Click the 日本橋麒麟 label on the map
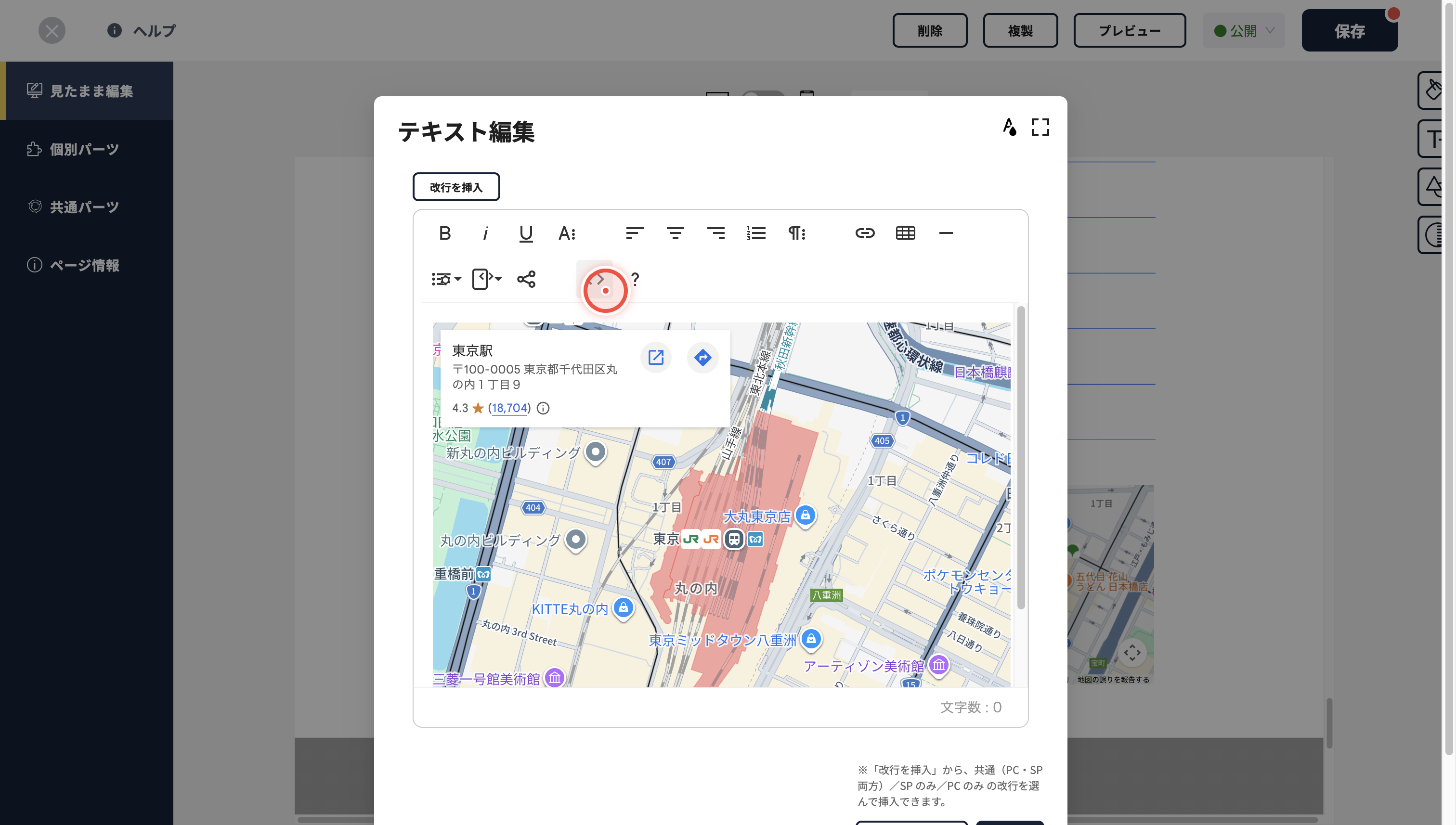 (982, 372)
